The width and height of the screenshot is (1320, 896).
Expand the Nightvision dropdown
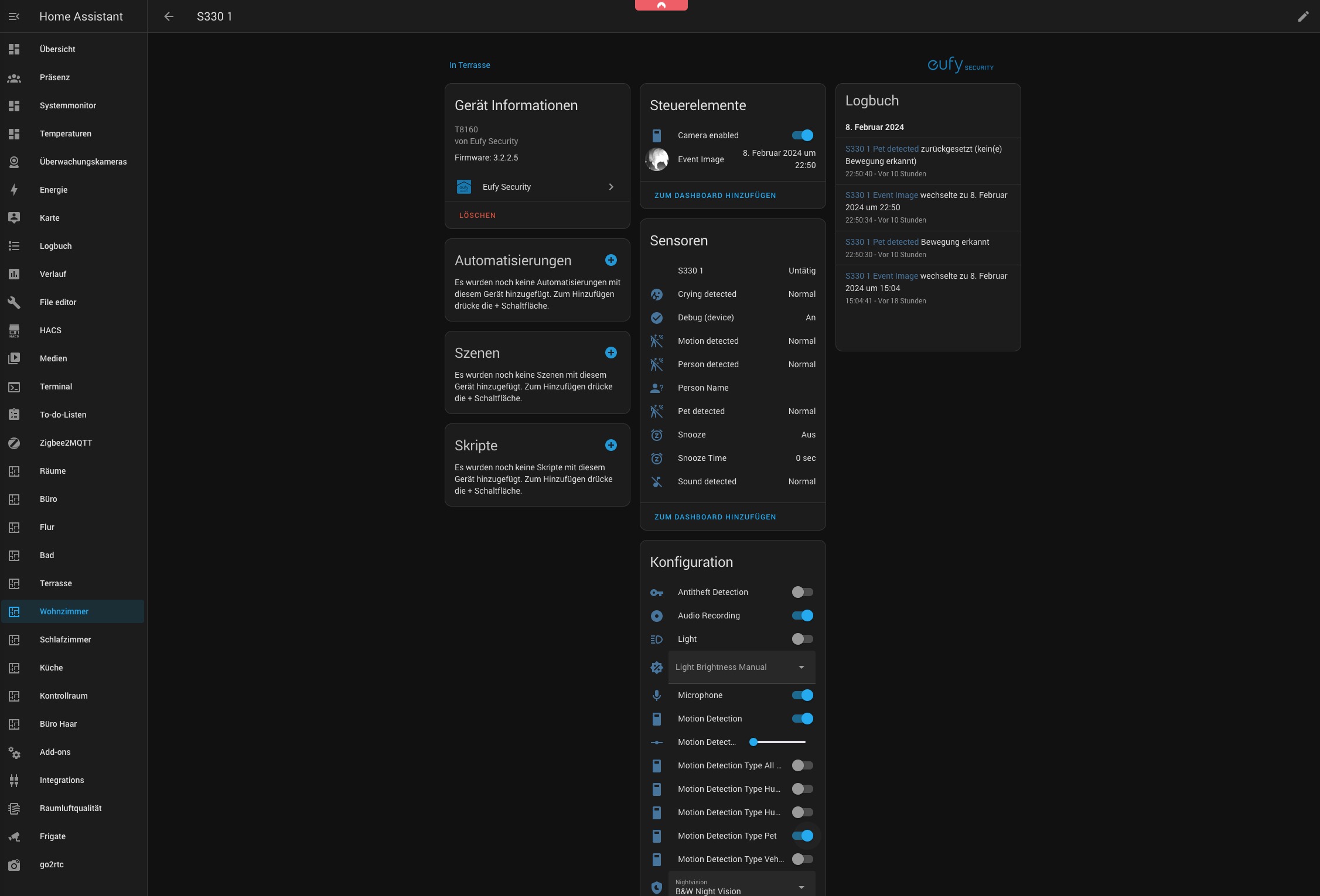(x=741, y=887)
